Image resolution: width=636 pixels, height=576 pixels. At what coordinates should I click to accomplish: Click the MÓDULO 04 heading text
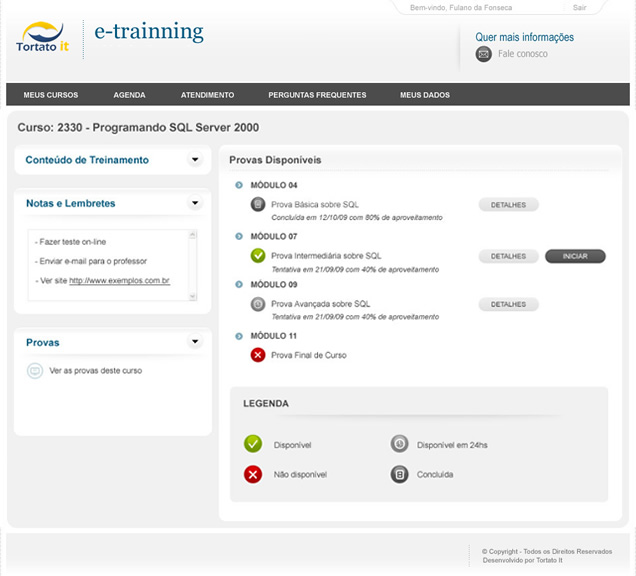pyautogui.click(x=274, y=185)
